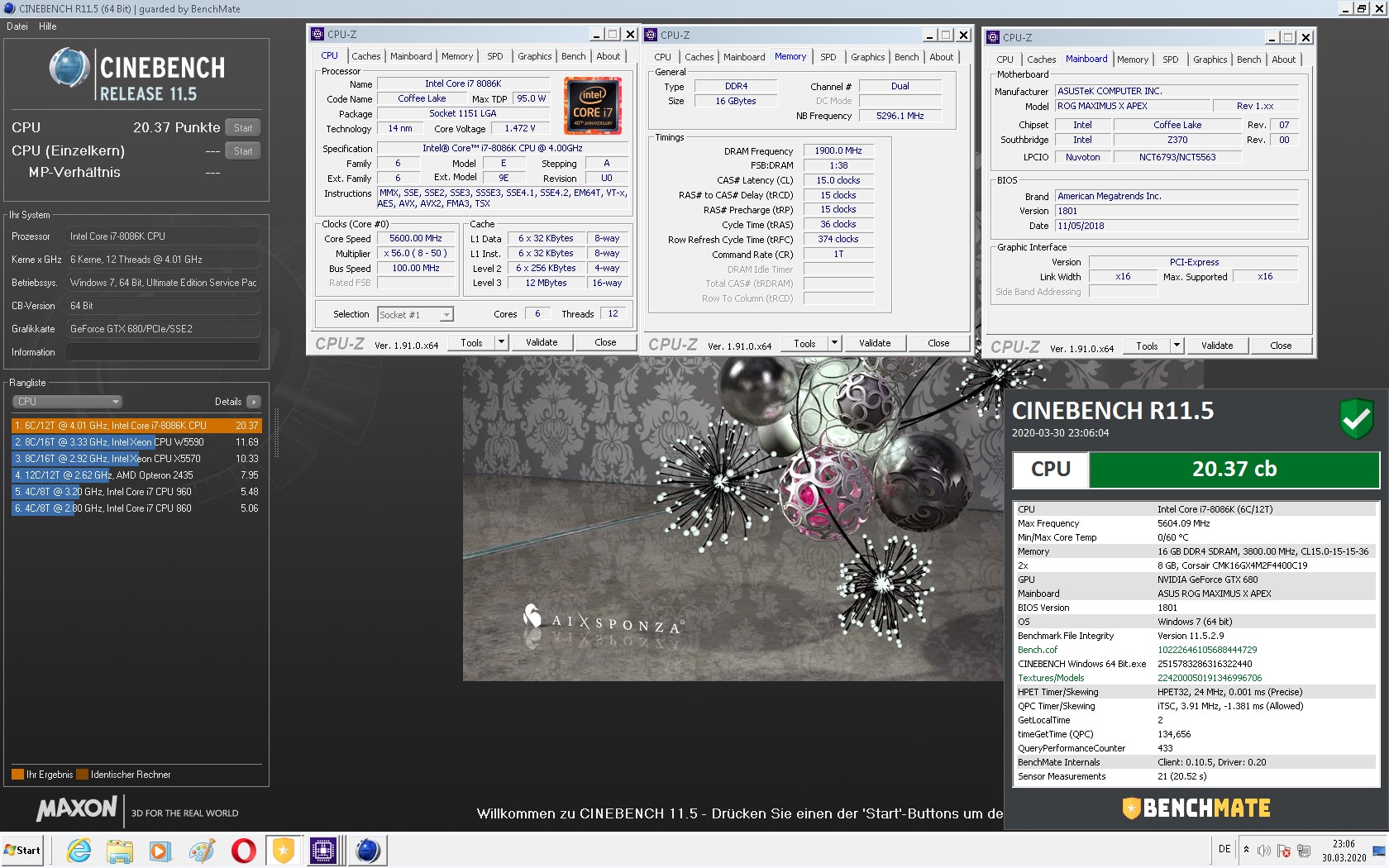
Task: Start the CPU benchmark
Action: coord(243,128)
